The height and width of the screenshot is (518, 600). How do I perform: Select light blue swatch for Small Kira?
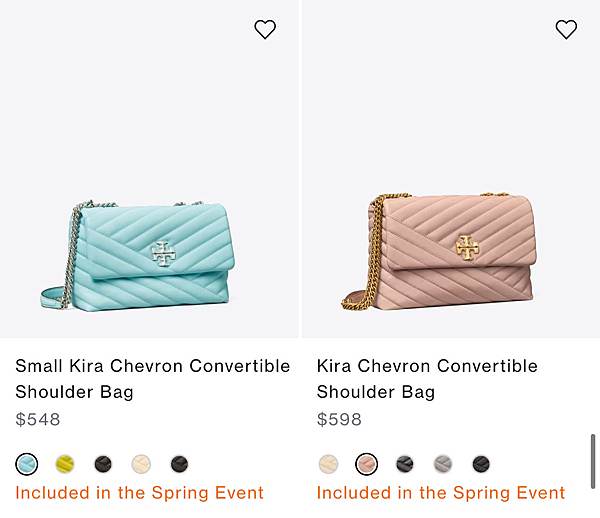[27, 464]
